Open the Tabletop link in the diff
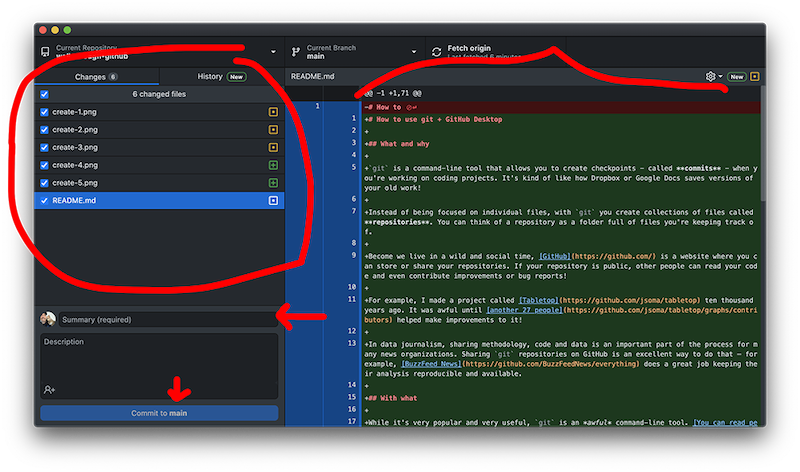 click(538, 300)
